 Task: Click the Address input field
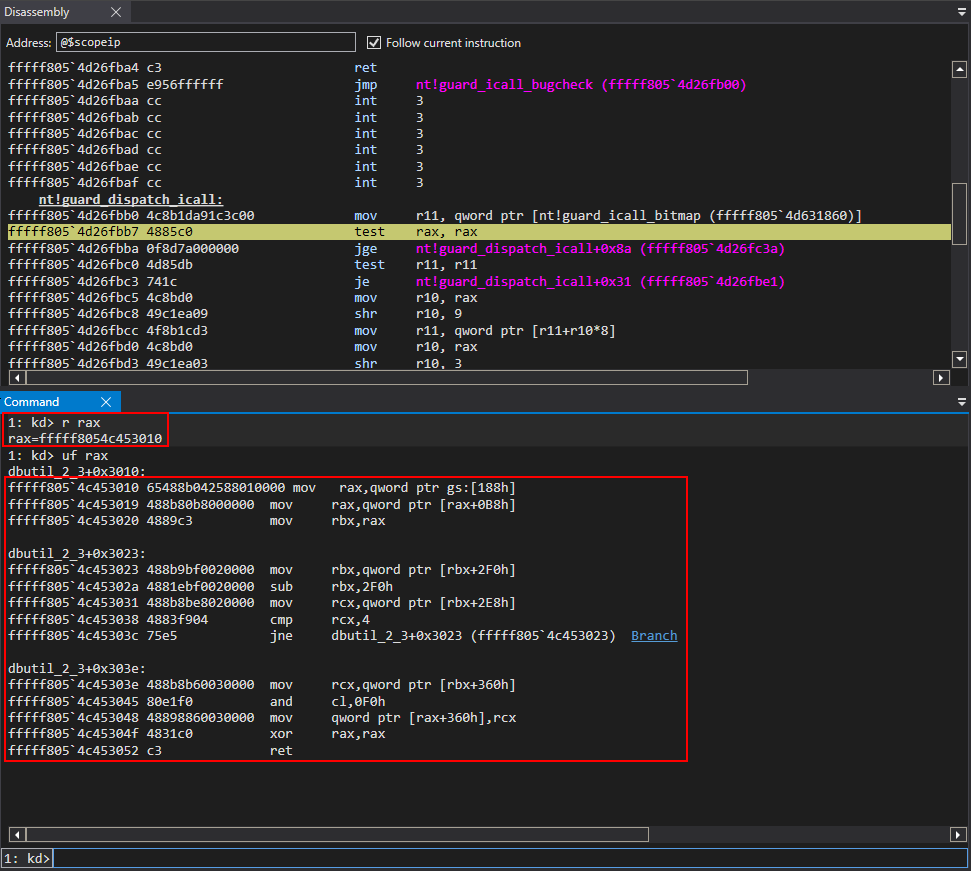point(205,43)
